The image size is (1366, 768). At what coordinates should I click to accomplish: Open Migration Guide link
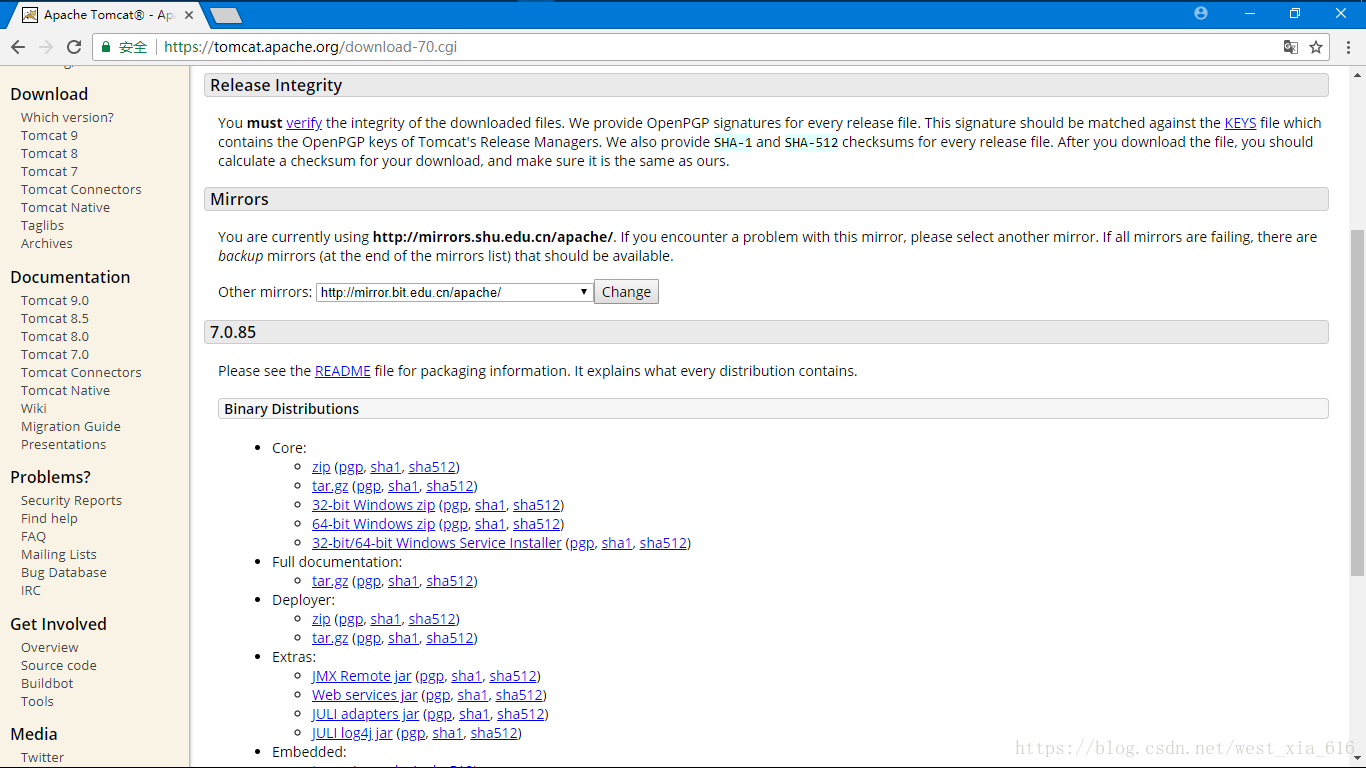[70, 426]
